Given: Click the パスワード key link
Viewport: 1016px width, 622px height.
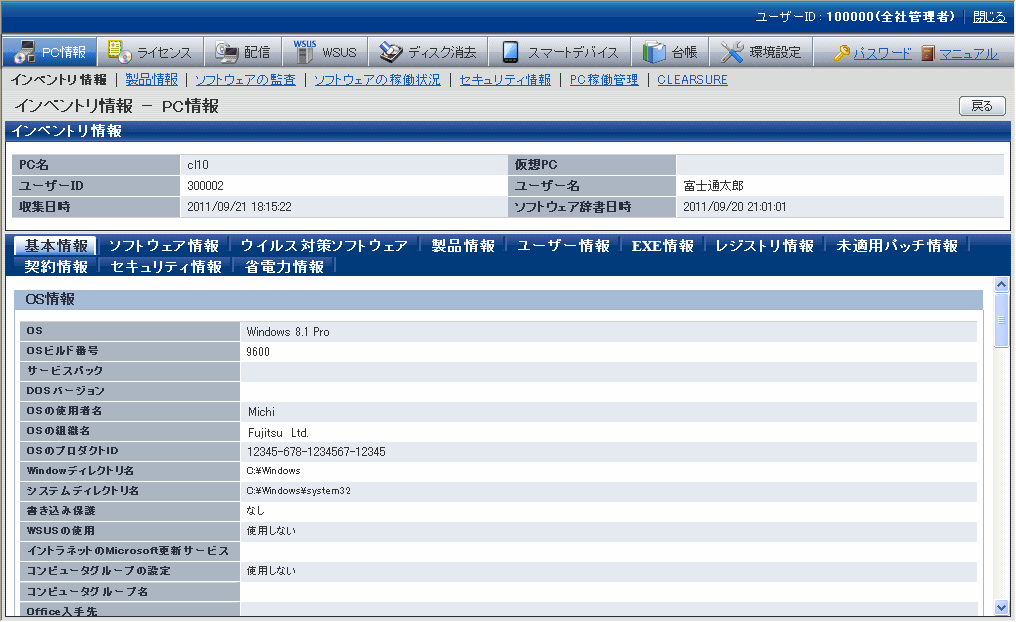Looking at the screenshot, I should pos(872,54).
